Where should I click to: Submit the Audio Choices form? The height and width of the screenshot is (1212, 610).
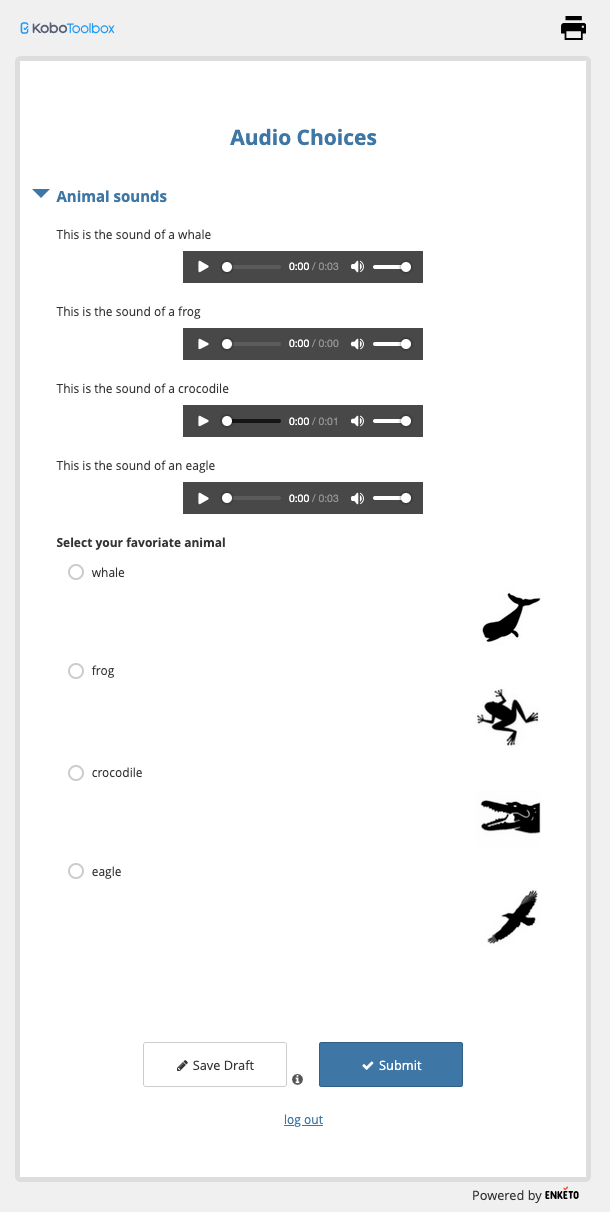pyautogui.click(x=391, y=1065)
